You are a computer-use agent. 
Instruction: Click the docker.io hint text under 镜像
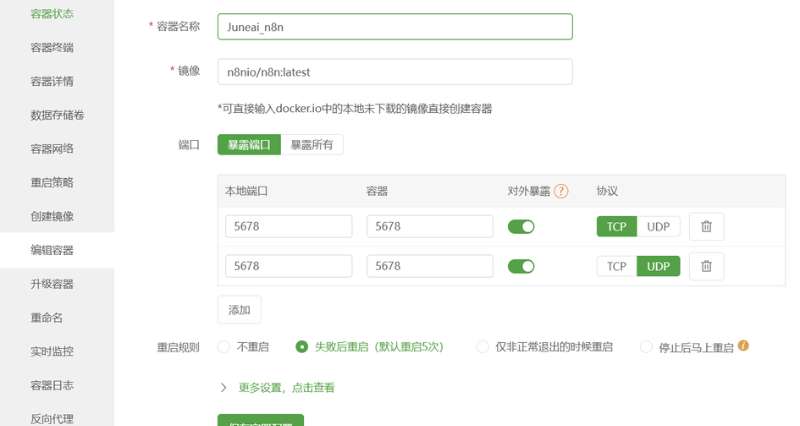(355, 109)
